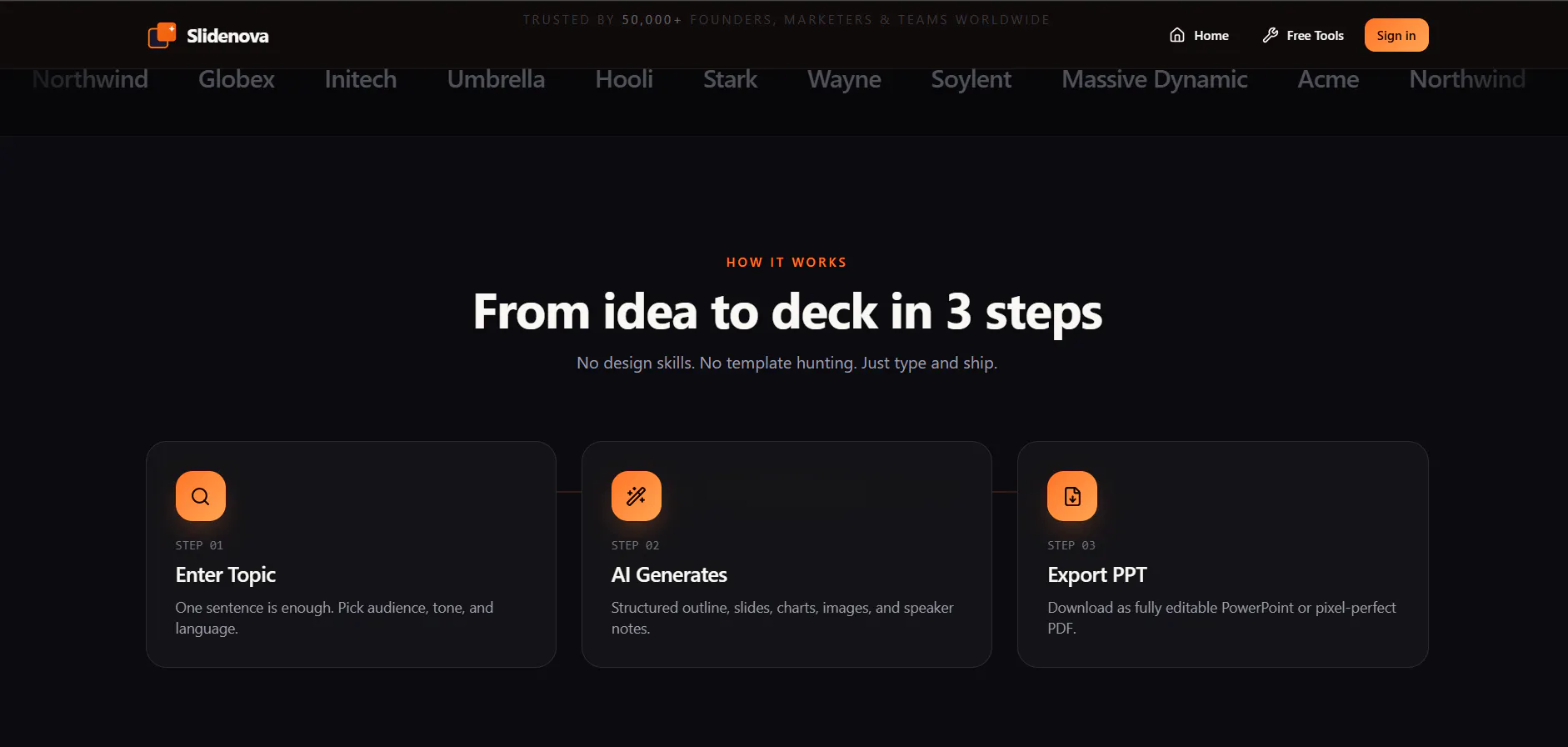Click the Wayne logo text
Viewport: 1568px width, 747px height.
click(844, 80)
